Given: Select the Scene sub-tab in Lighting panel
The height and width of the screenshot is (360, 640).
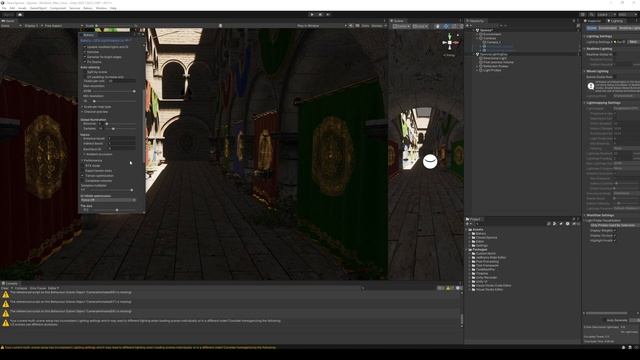Looking at the screenshot, I should coord(591,28).
